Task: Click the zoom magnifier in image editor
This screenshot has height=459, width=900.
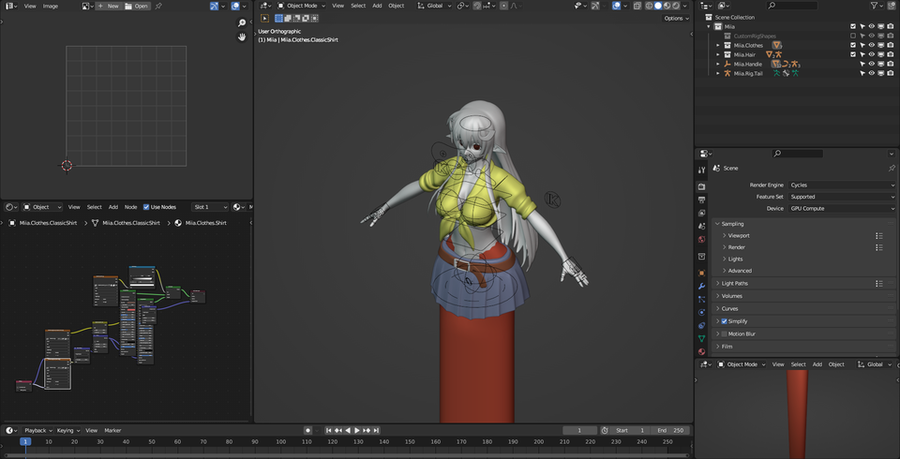Action: point(242,22)
